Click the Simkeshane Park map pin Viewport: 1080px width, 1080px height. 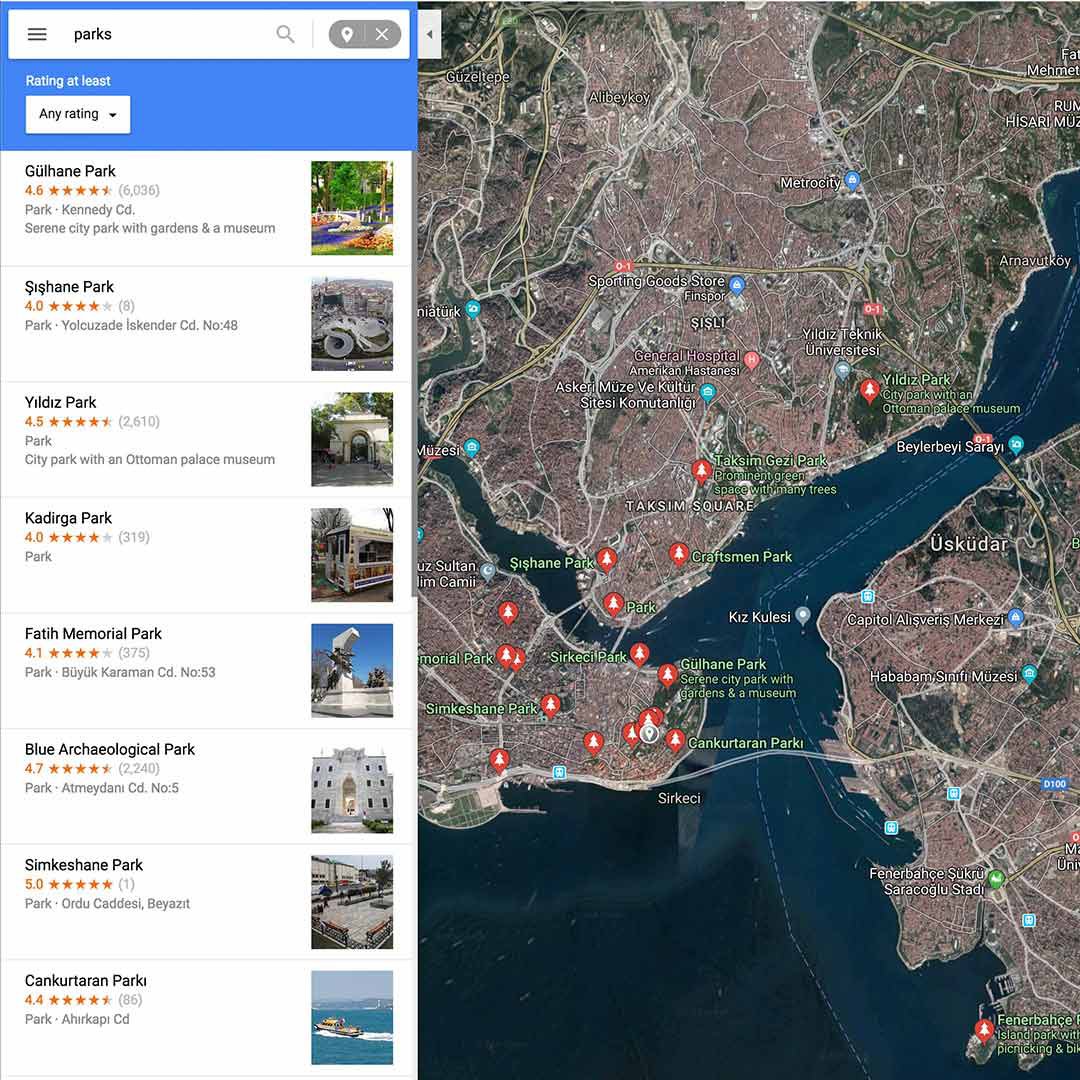(550, 705)
